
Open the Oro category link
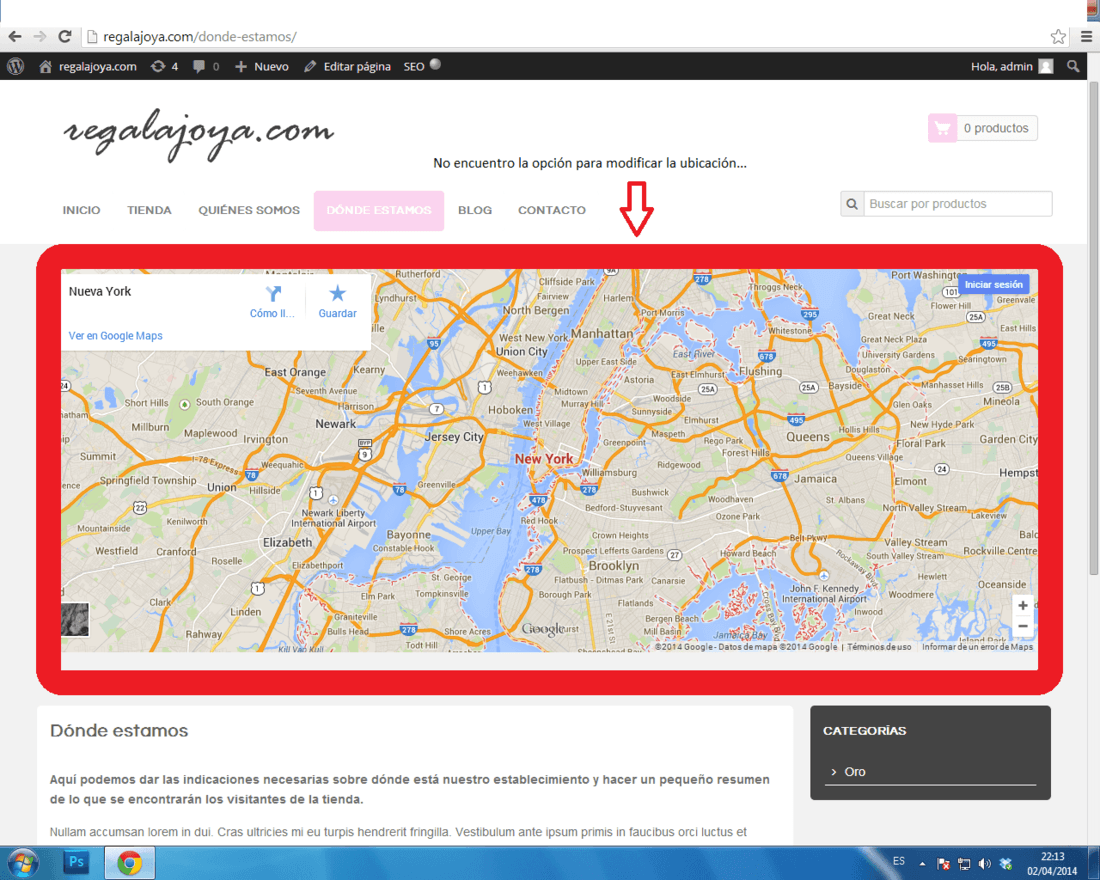coord(854,772)
